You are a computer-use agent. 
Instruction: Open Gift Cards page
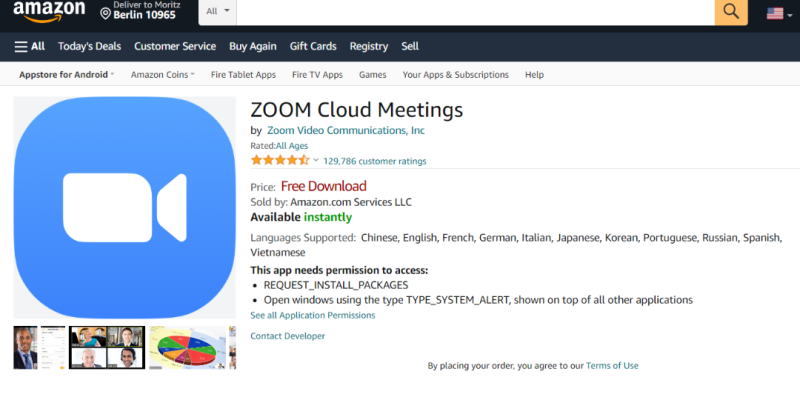313,46
